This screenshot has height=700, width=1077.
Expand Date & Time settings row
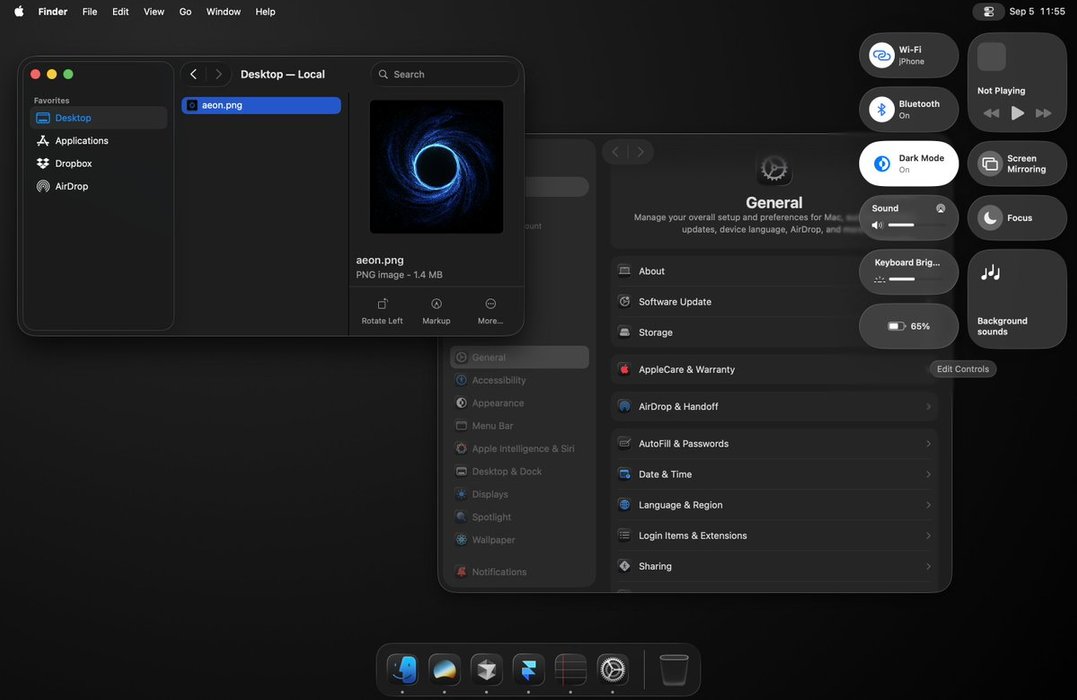[773, 474]
